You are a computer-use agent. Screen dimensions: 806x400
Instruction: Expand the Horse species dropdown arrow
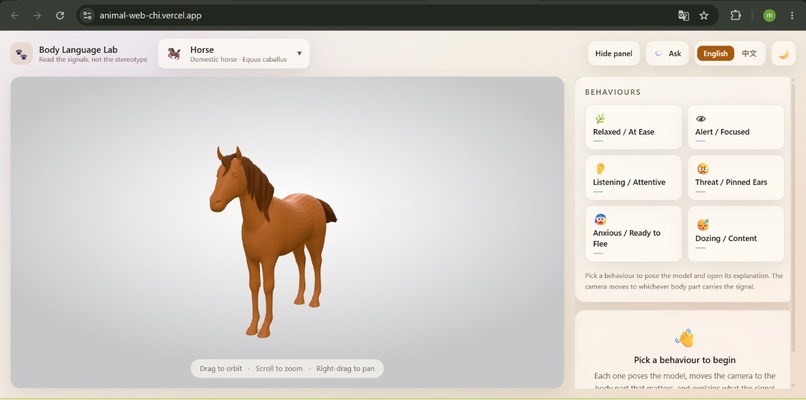[299, 53]
